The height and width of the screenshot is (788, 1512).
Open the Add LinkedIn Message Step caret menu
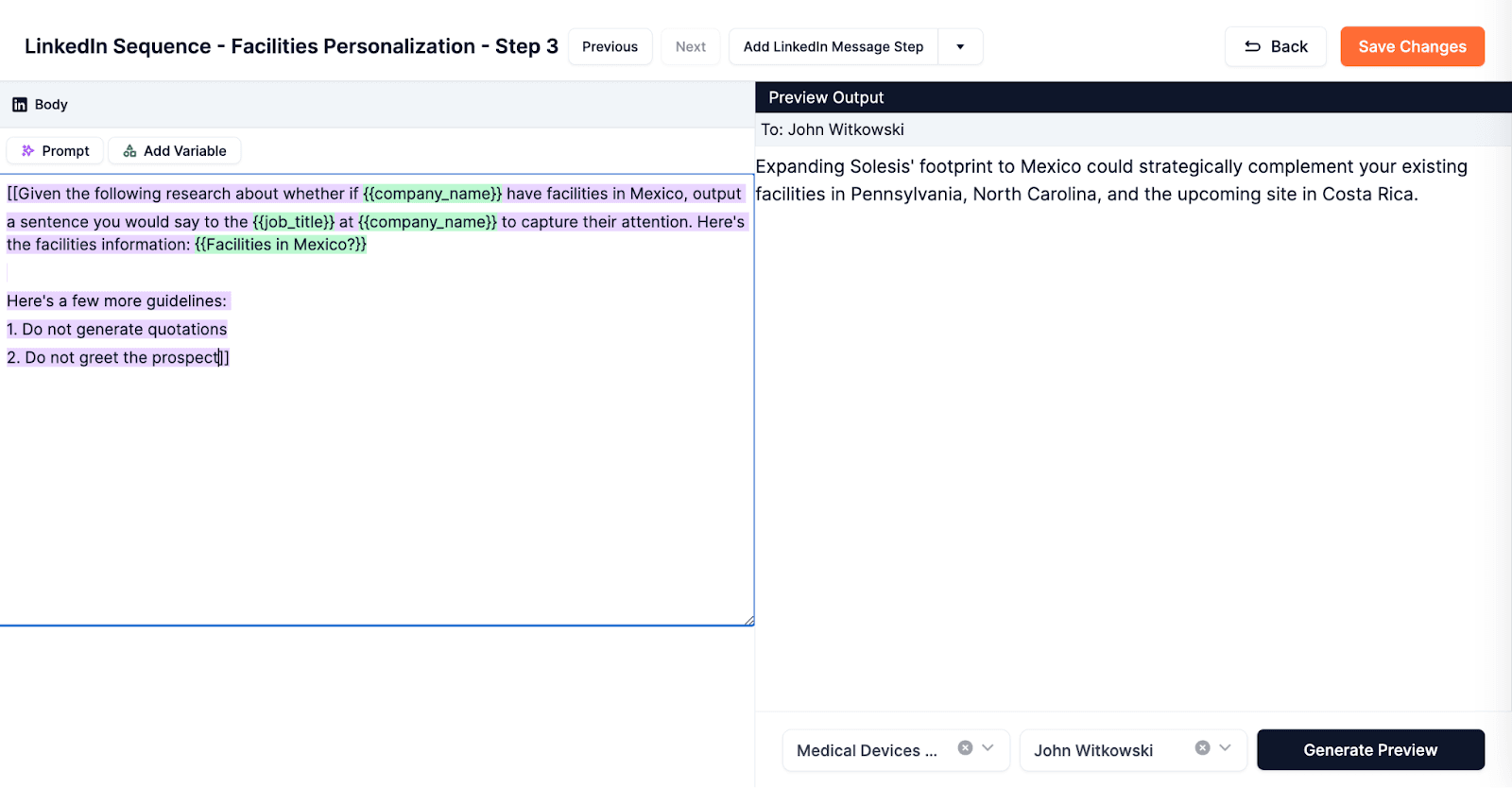pos(960,46)
